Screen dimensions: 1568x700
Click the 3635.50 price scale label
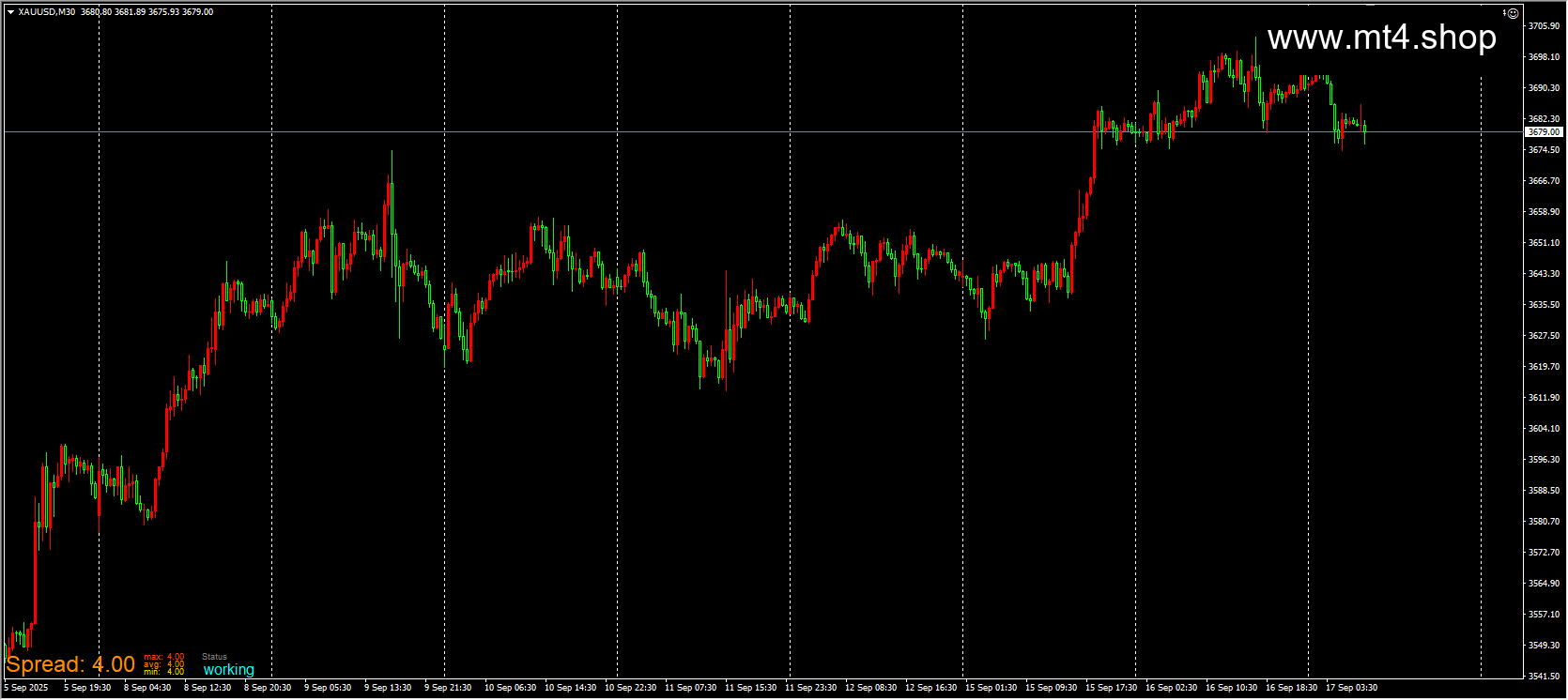click(1544, 305)
